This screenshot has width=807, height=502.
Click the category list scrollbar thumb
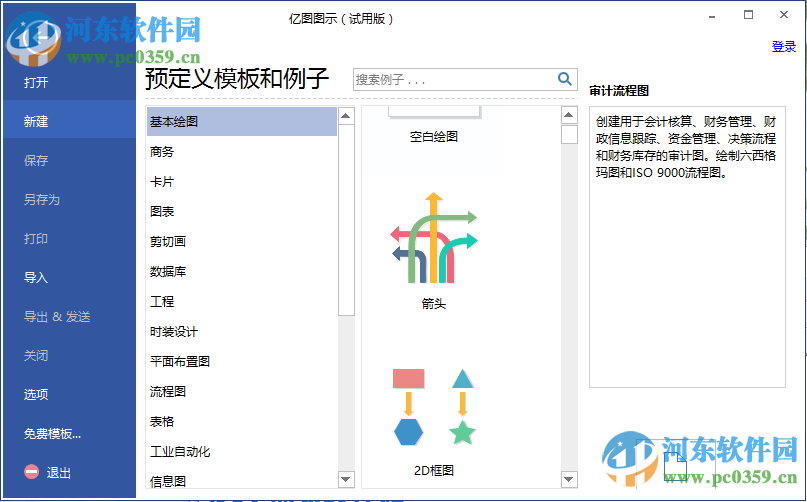tap(346, 220)
